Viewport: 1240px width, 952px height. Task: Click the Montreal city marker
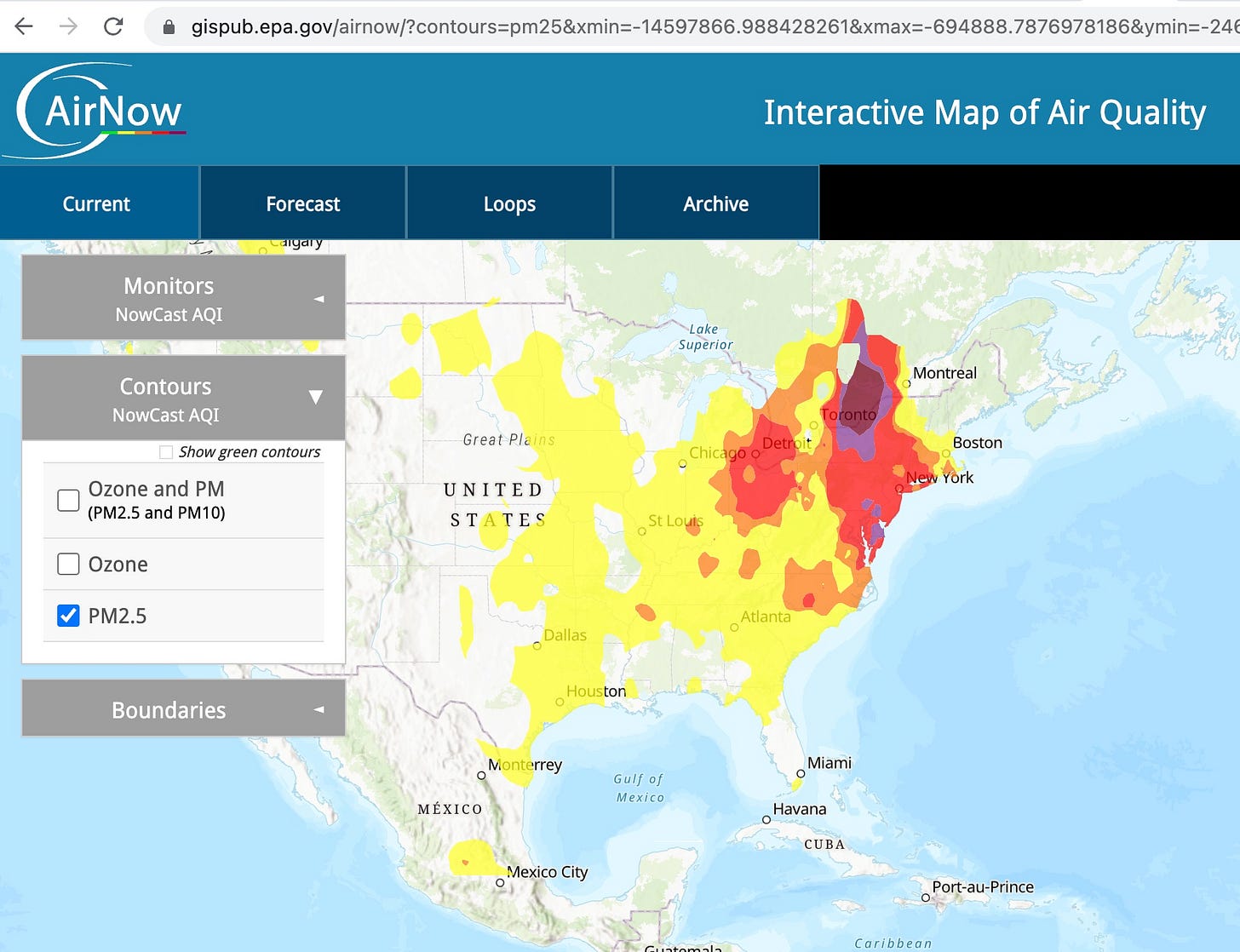907,384
